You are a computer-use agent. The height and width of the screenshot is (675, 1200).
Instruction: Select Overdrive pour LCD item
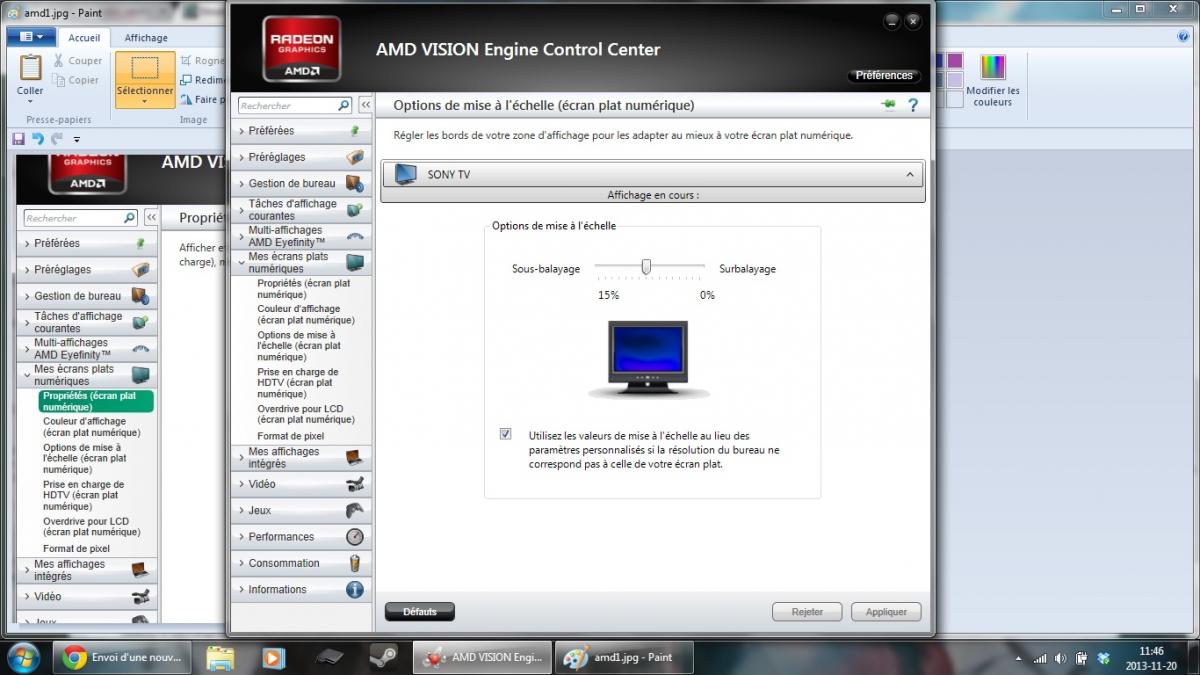306,414
